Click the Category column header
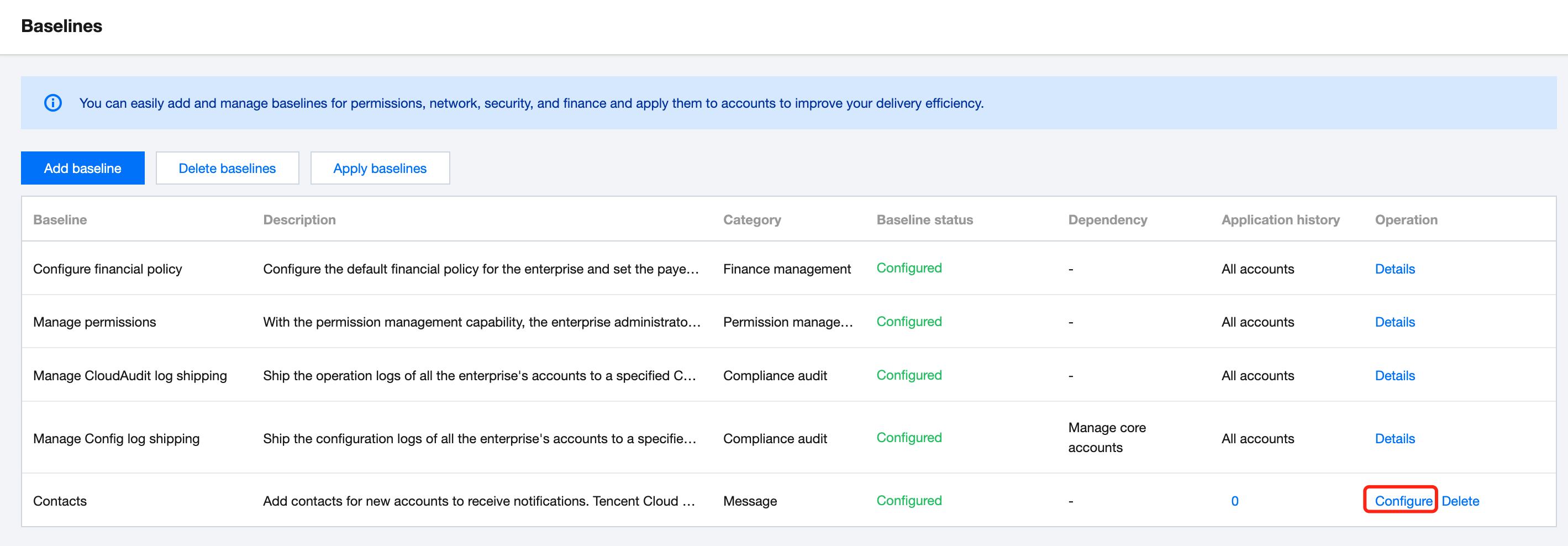The height and width of the screenshot is (546, 1568). 752,220
